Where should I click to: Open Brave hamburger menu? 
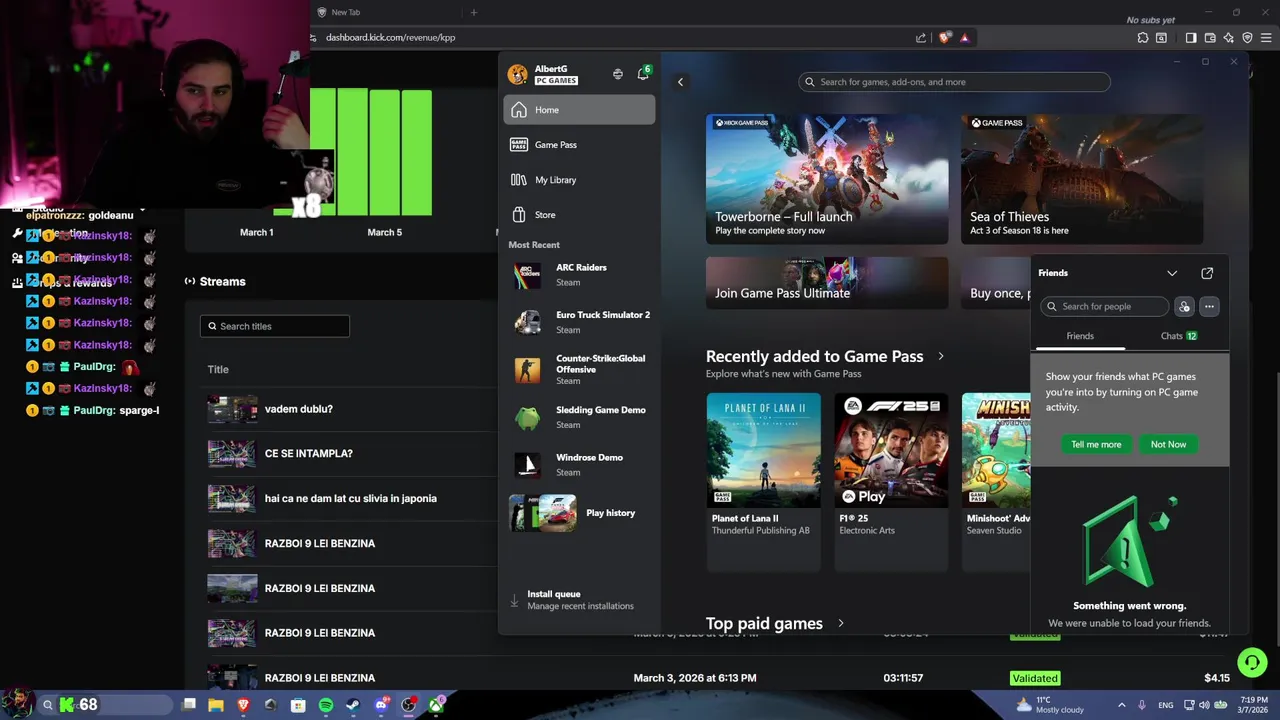click(x=1266, y=38)
